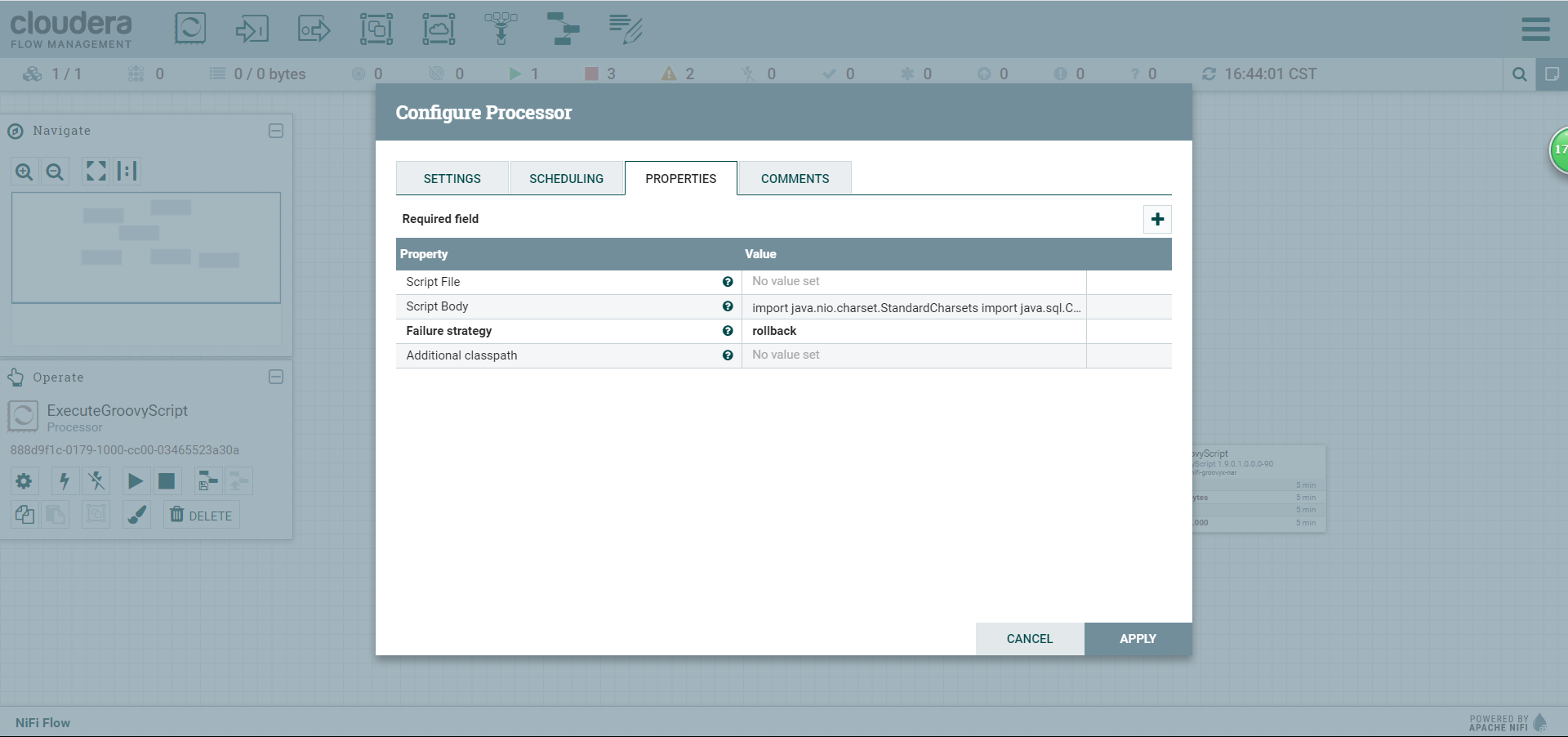Collapse the Operate panel
1568x737 pixels.
coord(276,377)
